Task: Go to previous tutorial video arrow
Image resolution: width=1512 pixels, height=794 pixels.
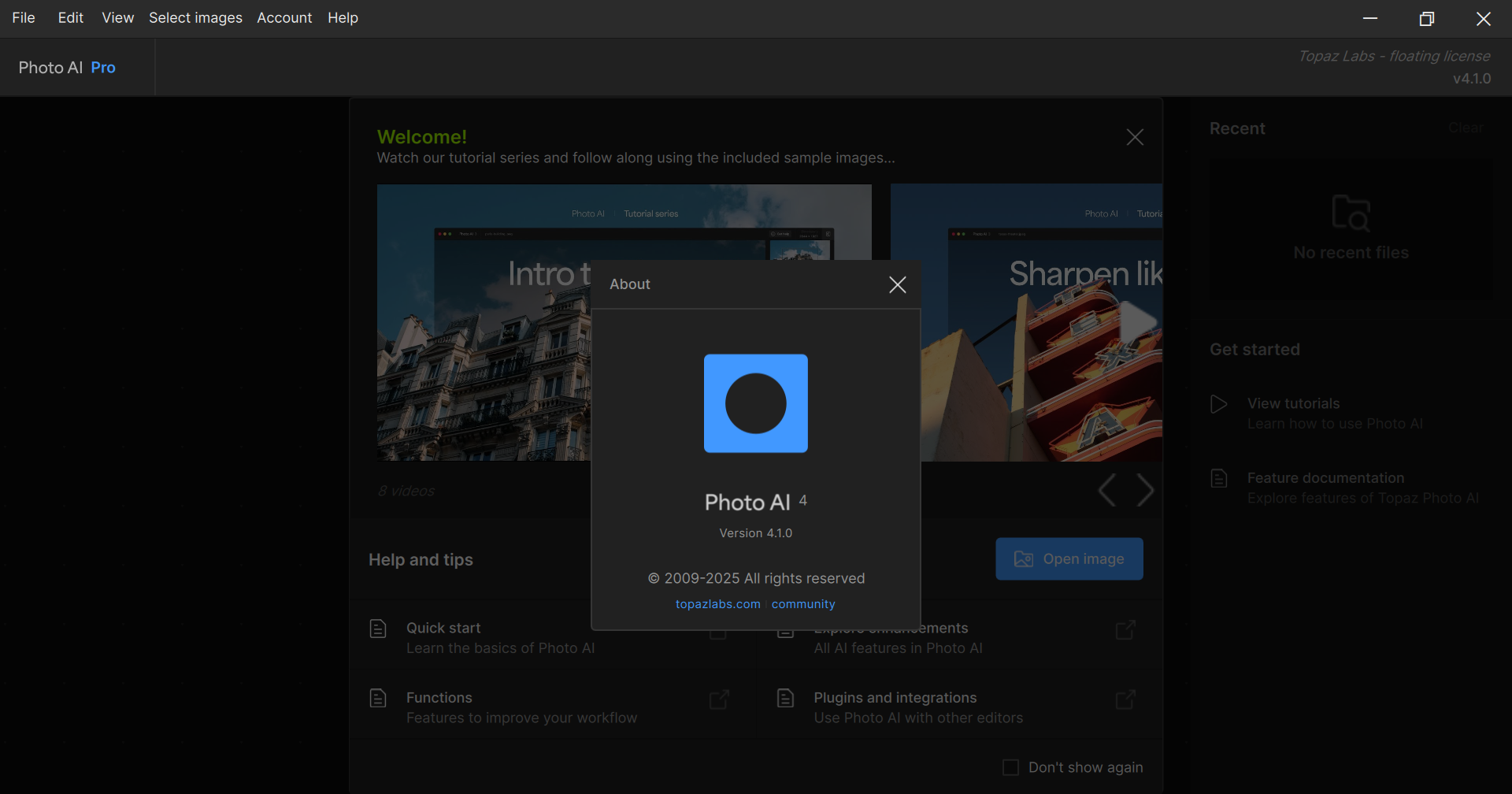Action: 1106,490
